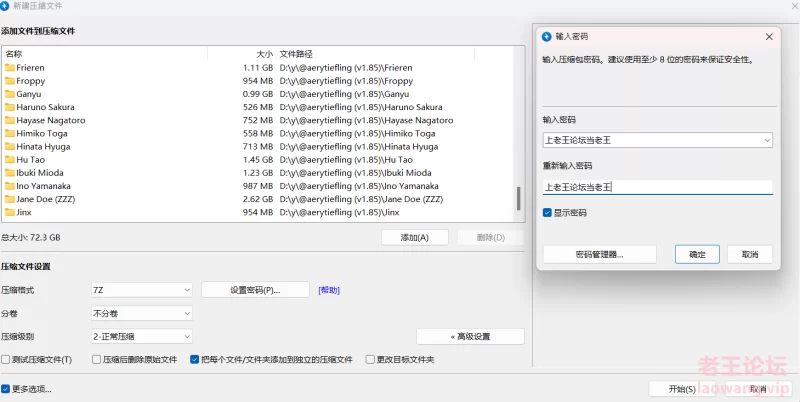The image size is (800, 402).
Task: Expand the 分卷 dropdown
Action: click(141, 313)
